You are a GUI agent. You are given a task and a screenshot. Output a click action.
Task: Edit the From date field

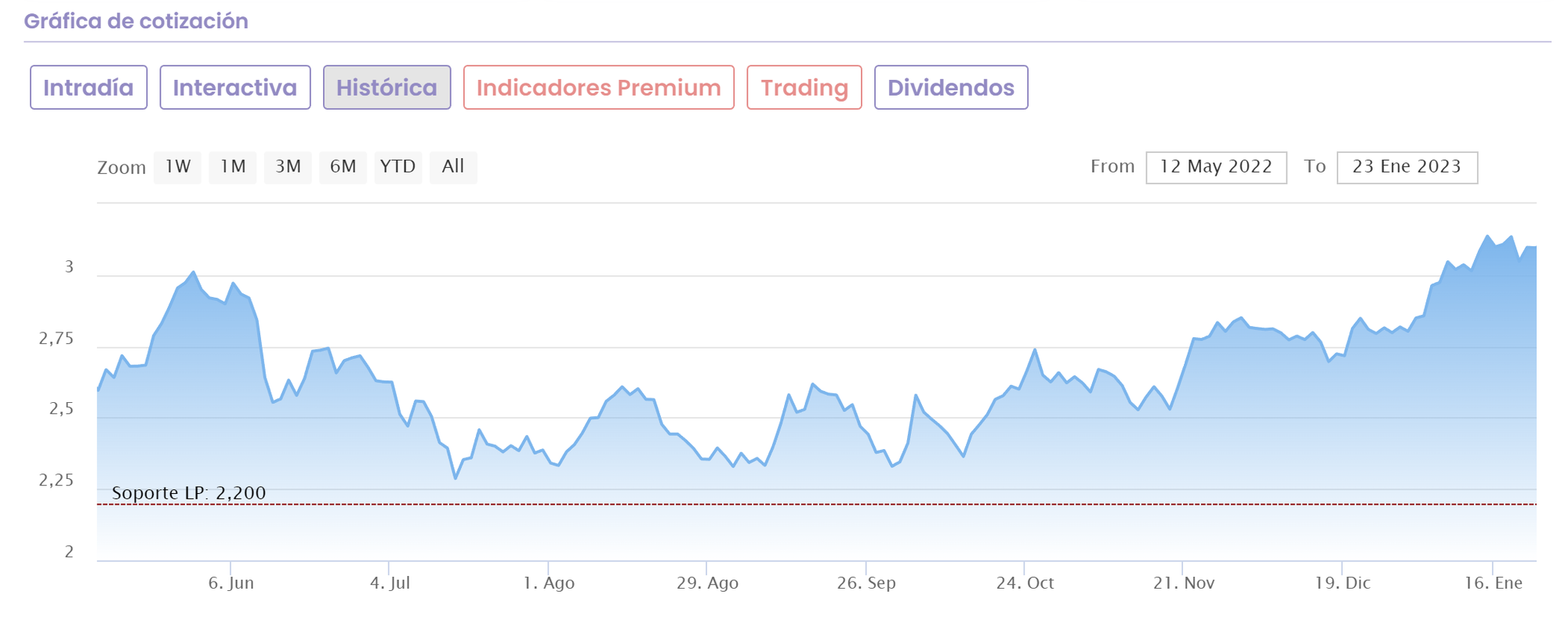point(1216,167)
